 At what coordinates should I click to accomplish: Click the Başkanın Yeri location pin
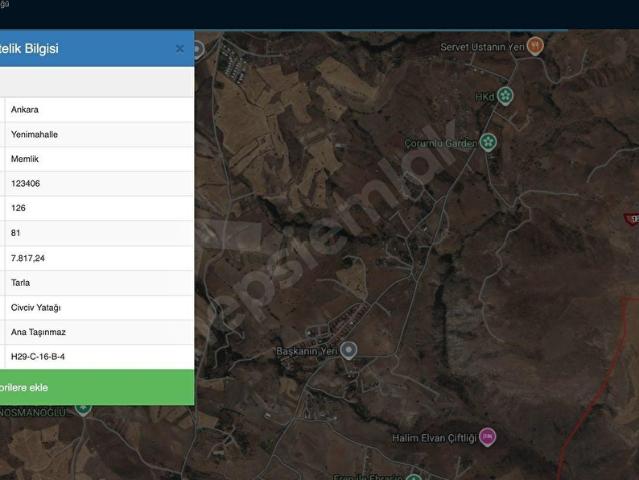pyautogui.click(x=348, y=350)
